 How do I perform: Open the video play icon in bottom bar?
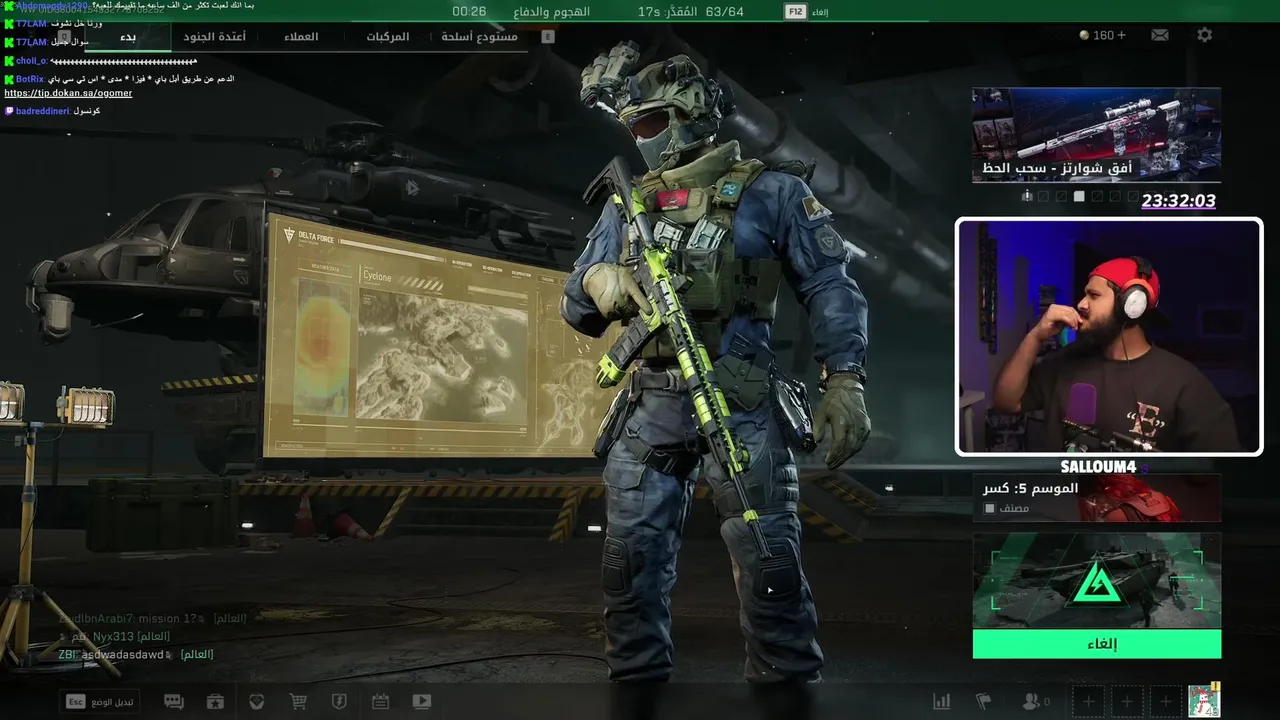(x=422, y=702)
